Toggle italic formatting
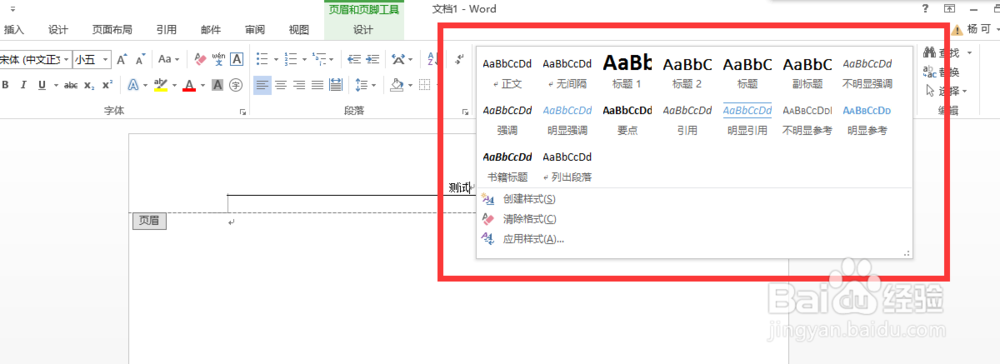Image resolution: width=1000 pixels, height=364 pixels. (24, 85)
